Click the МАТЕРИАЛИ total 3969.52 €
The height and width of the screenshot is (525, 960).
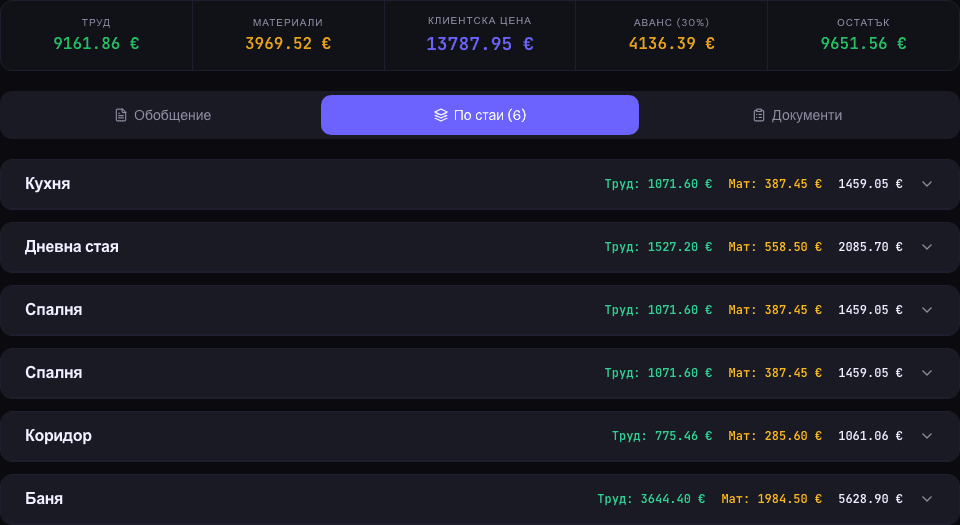[x=288, y=43]
